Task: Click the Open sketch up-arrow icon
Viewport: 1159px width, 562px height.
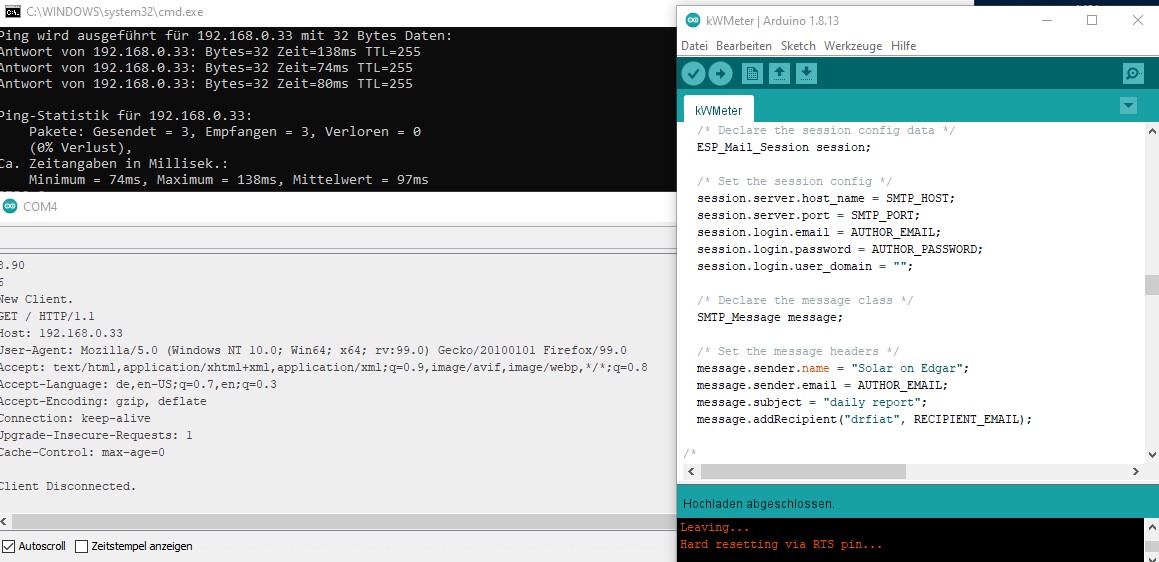Action: pyautogui.click(x=779, y=73)
